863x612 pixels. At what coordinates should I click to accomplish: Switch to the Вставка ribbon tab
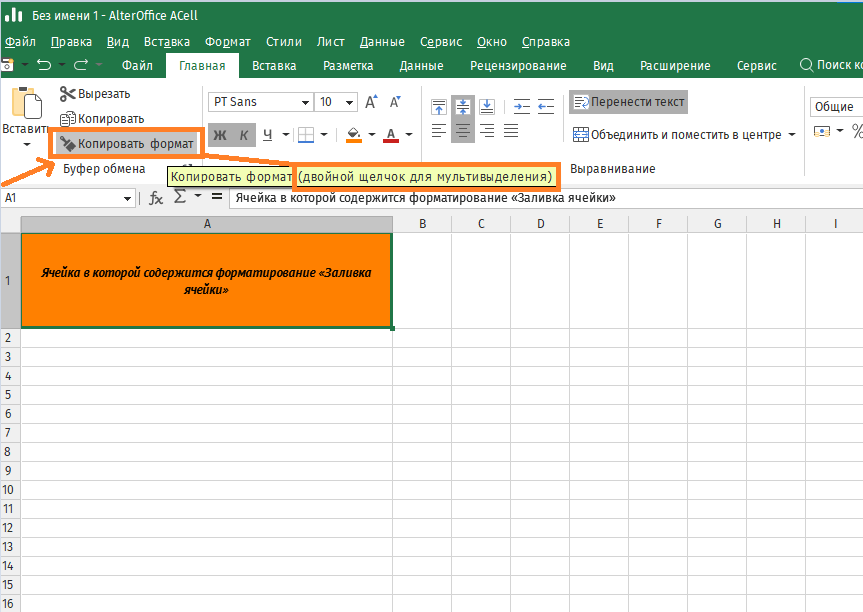coord(274,66)
